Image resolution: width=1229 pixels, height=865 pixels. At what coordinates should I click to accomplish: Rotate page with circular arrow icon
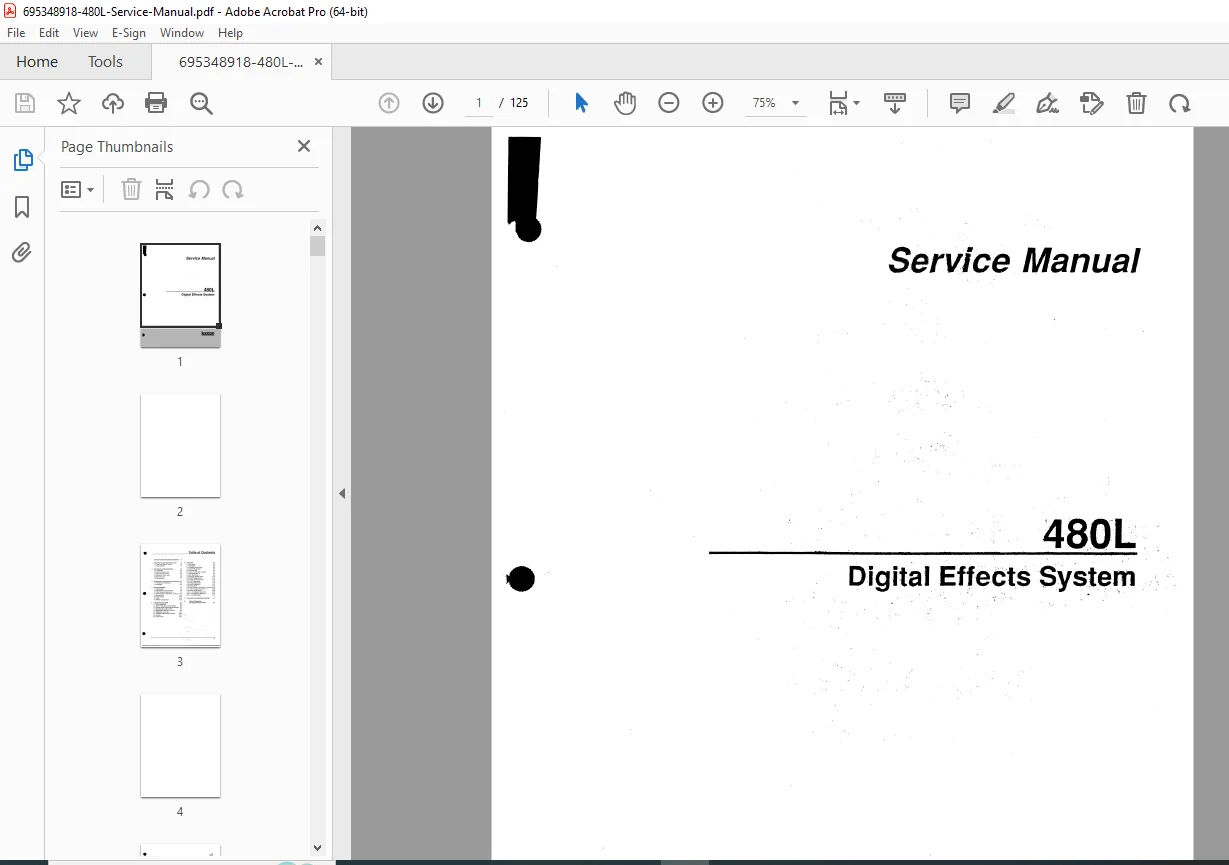[x=1180, y=103]
